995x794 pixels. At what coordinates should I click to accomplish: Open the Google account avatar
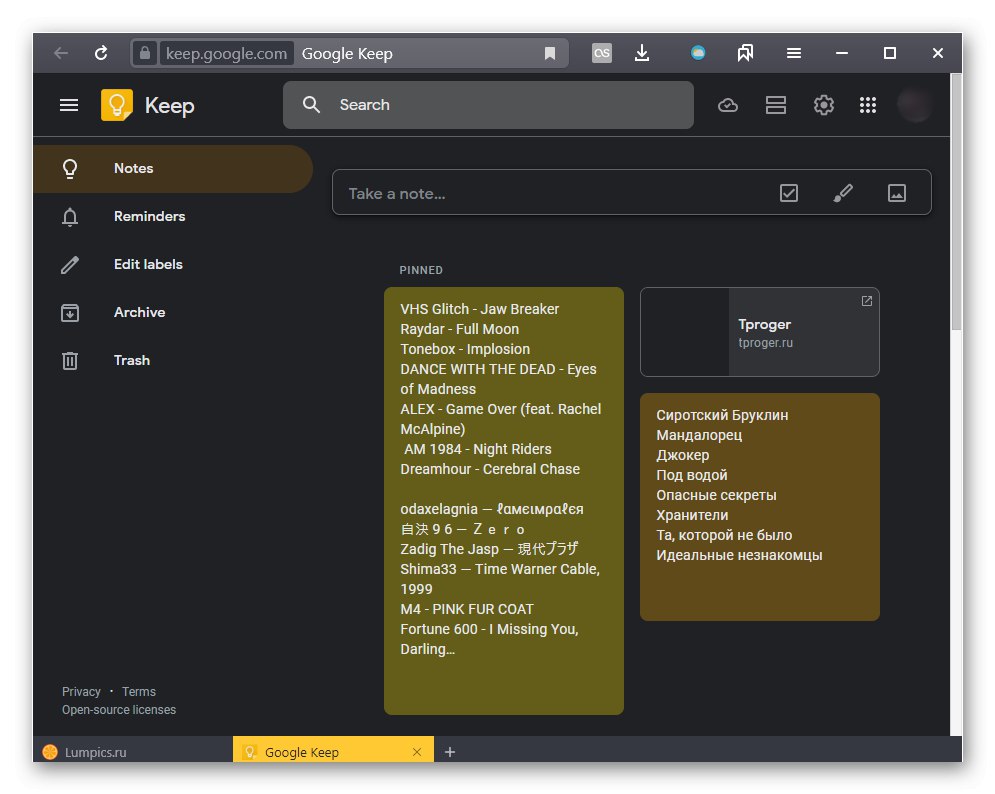[x=914, y=105]
